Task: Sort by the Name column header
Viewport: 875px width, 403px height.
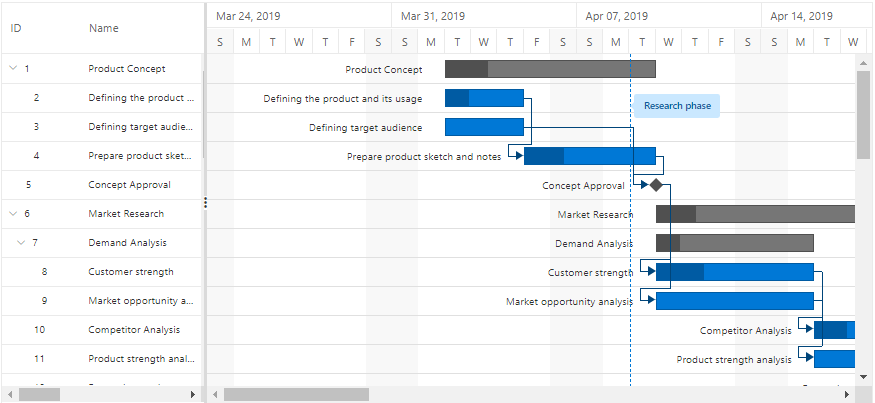Action: 104,28
